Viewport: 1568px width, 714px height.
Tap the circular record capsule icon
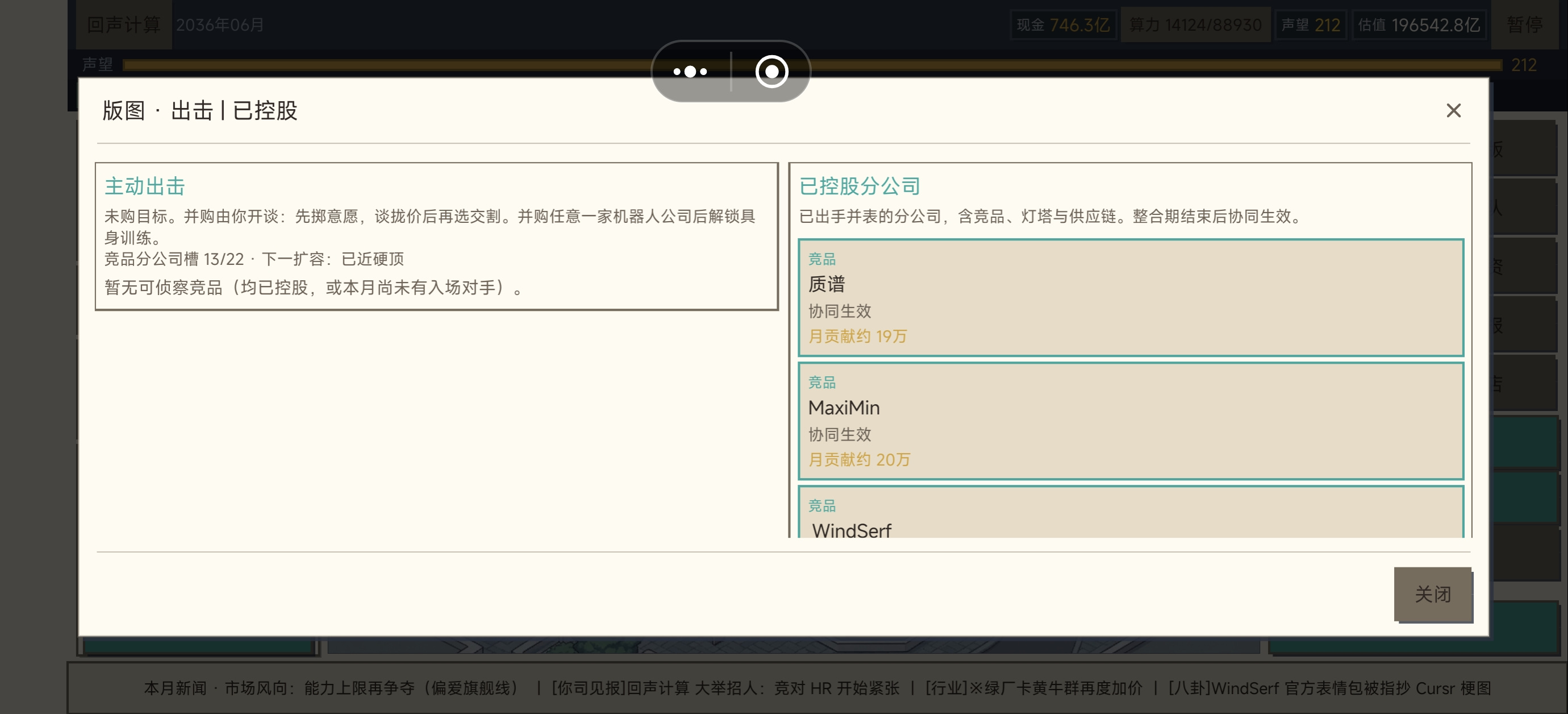(772, 71)
